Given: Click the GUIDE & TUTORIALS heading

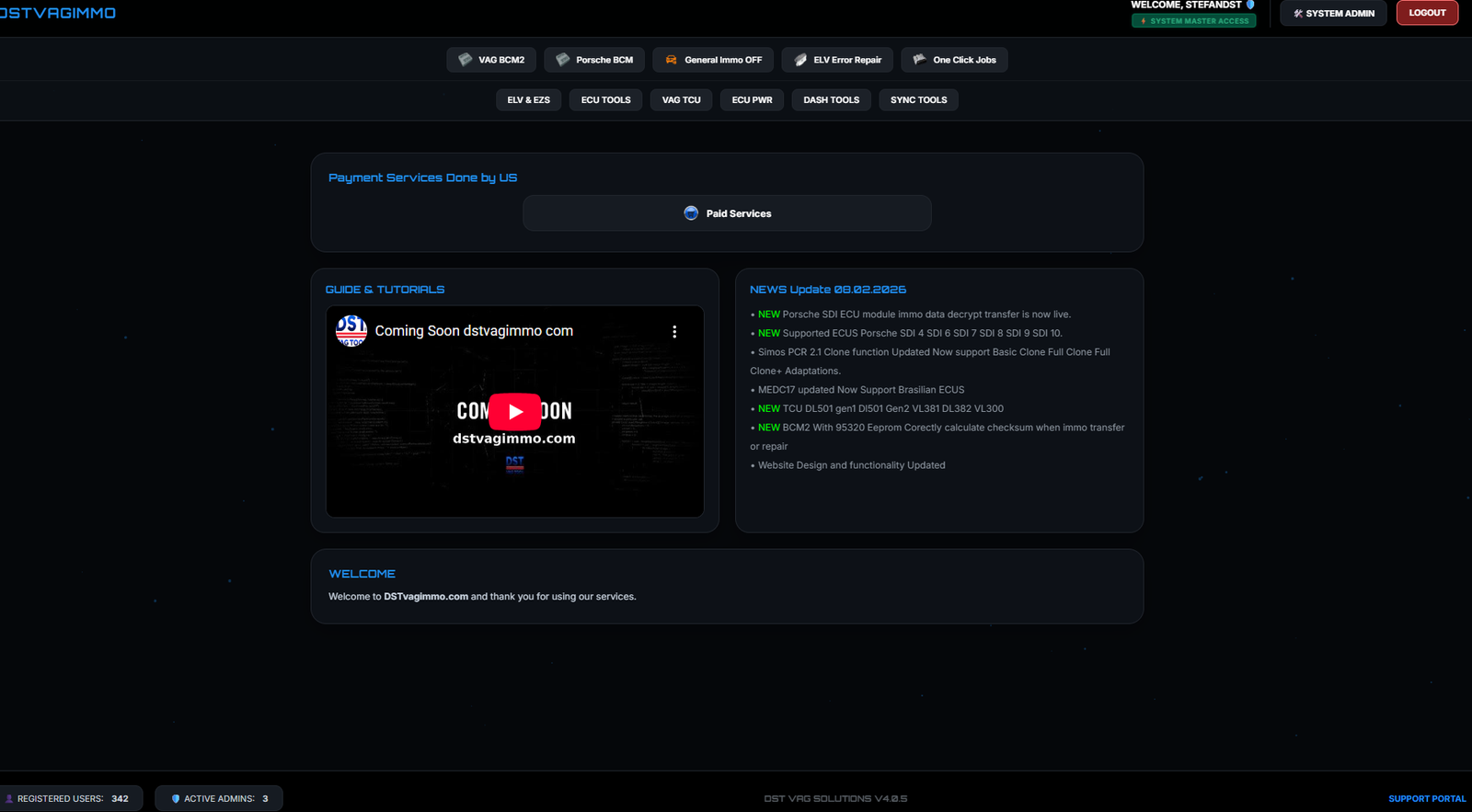Looking at the screenshot, I should coord(385,290).
